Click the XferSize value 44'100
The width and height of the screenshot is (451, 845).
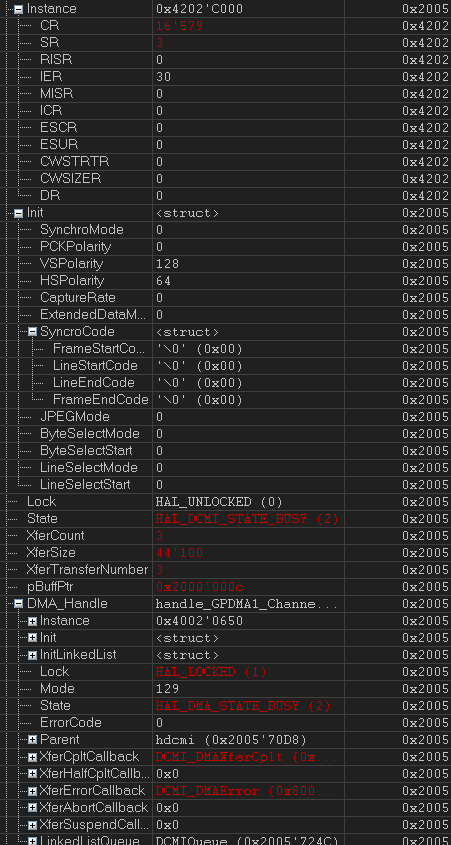click(179, 553)
